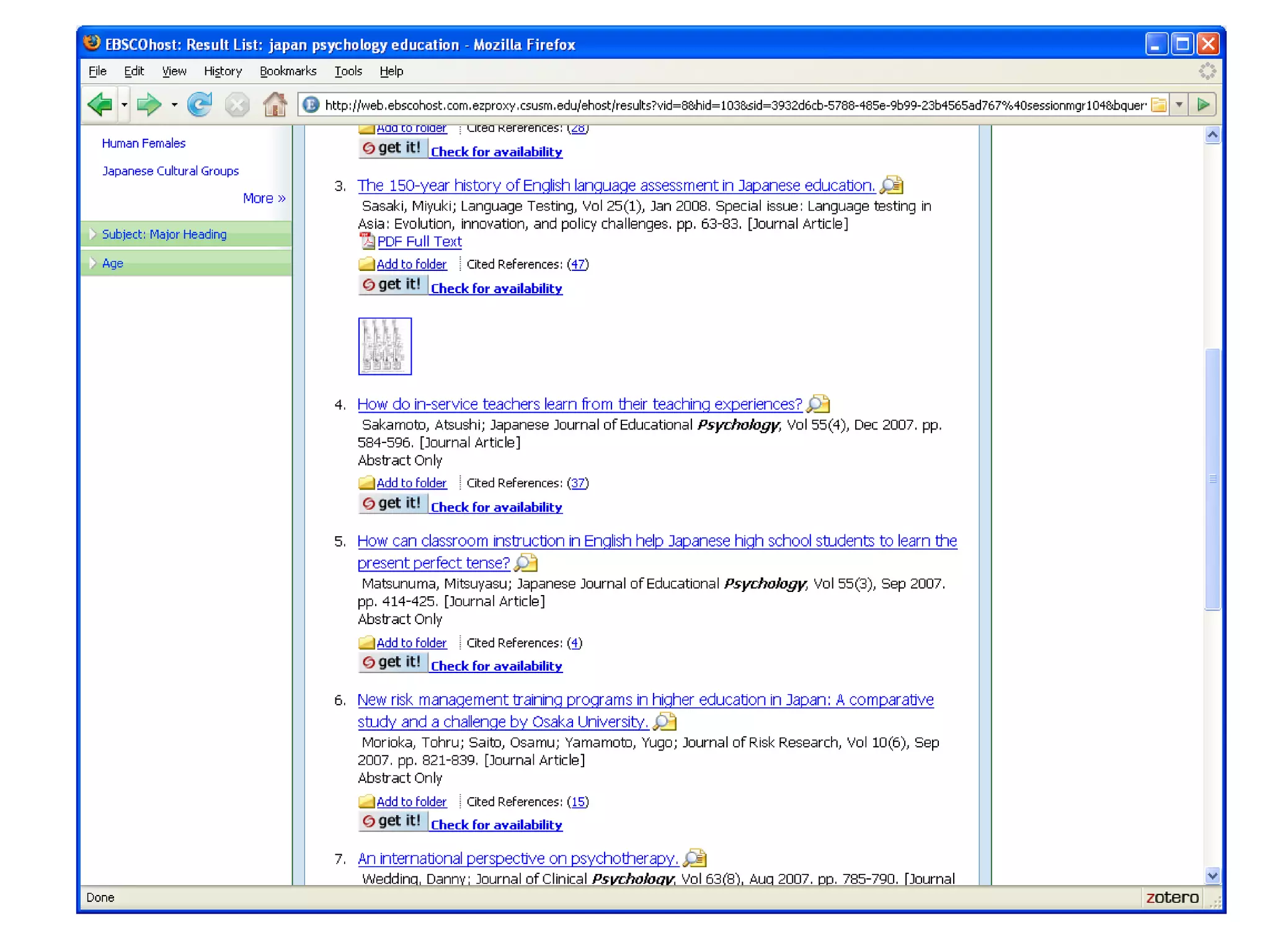Show More subject facets
This screenshot has height=952, width=1270.
pos(264,198)
